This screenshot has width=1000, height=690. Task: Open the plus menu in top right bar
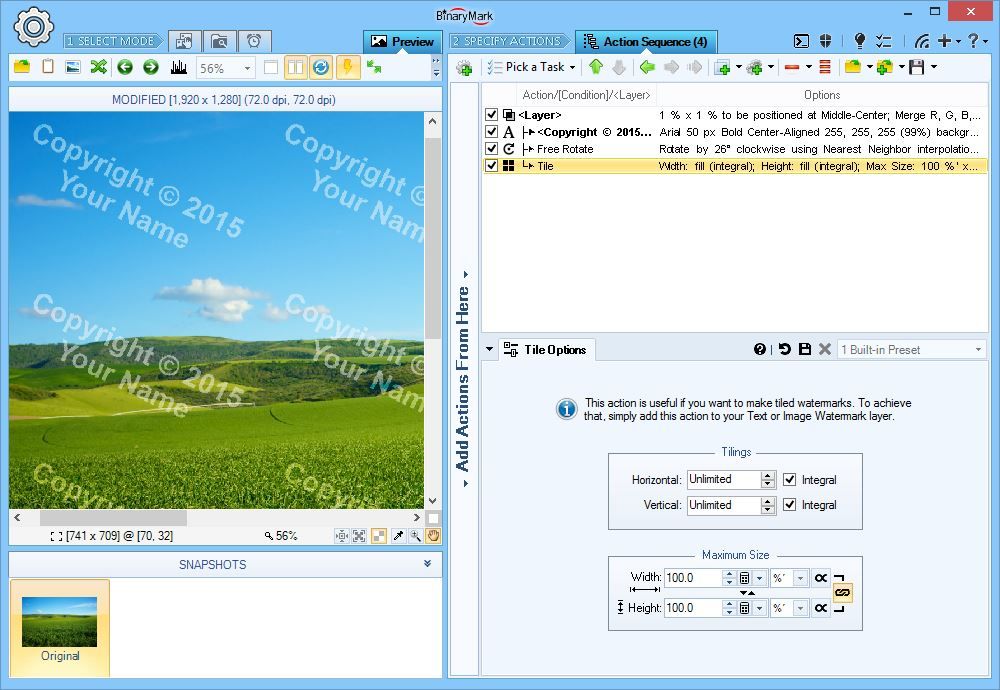[x=949, y=41]
